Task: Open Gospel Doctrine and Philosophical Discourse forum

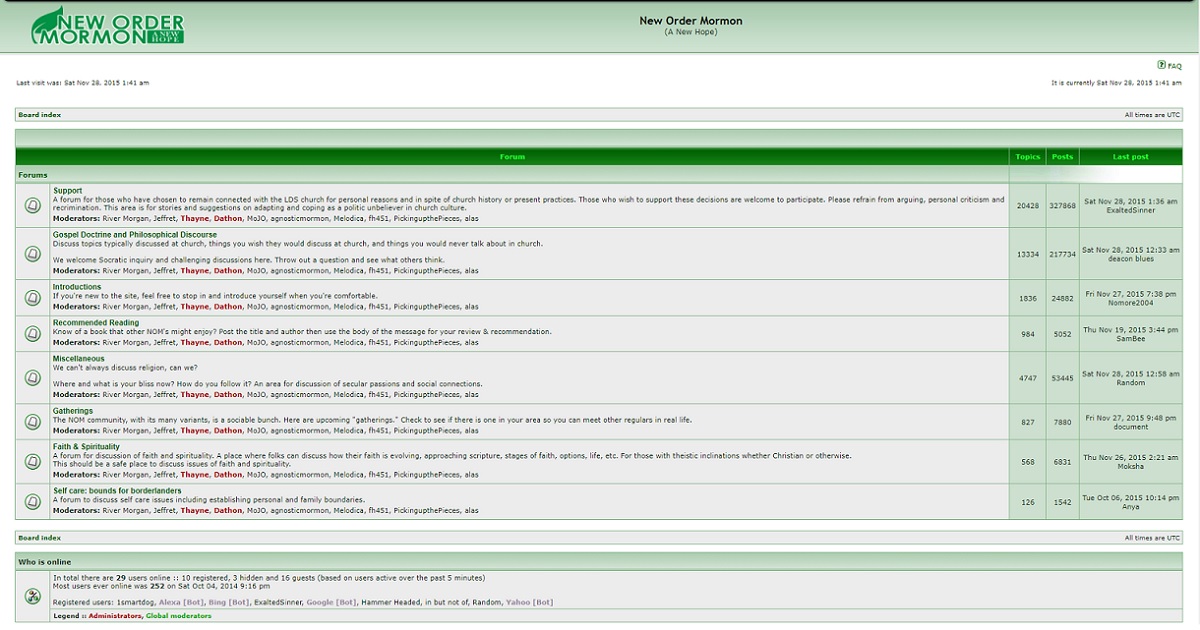Action: click(134, 235)
